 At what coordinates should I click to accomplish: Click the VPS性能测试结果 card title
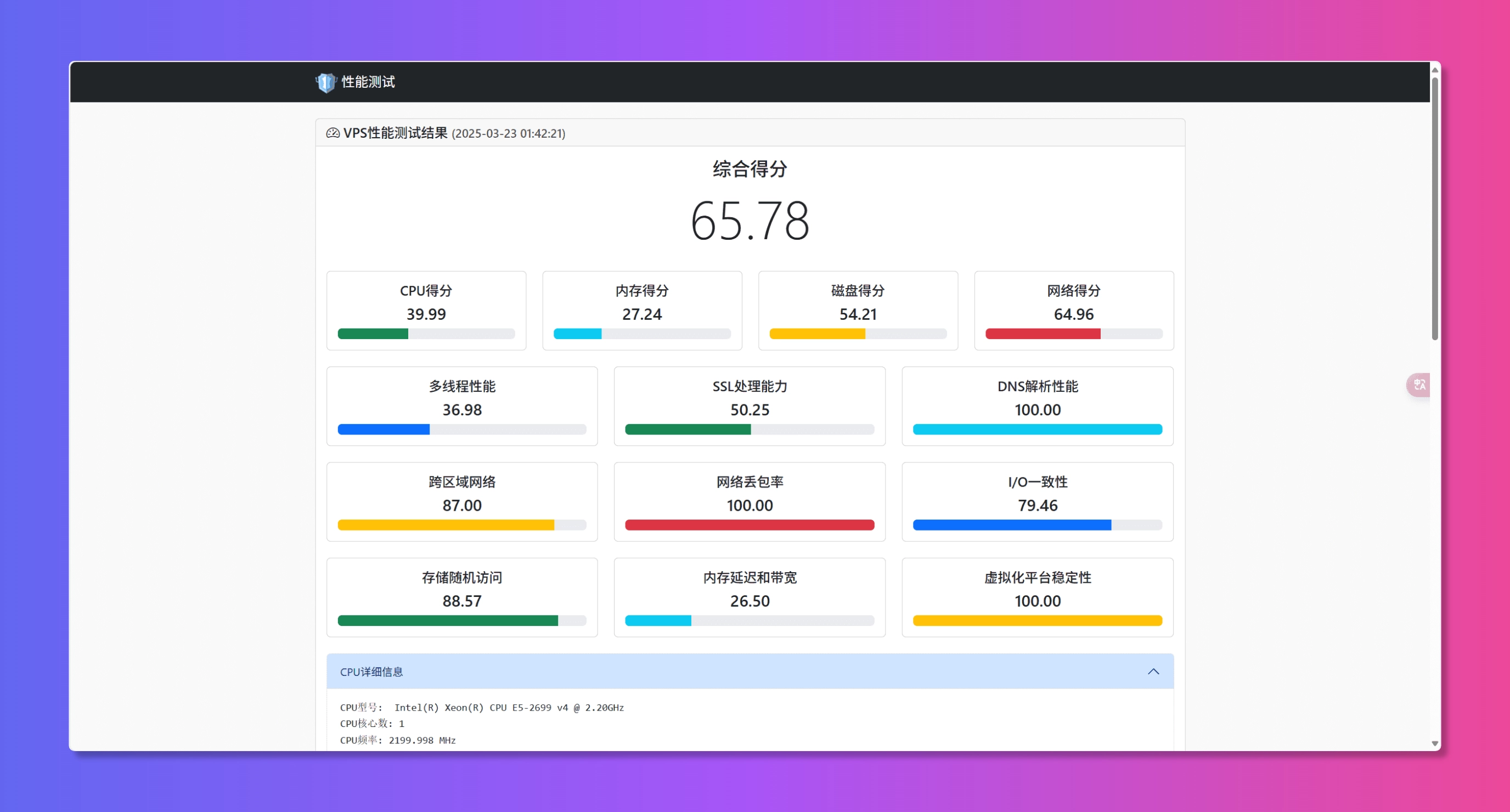tap(395, 133)
